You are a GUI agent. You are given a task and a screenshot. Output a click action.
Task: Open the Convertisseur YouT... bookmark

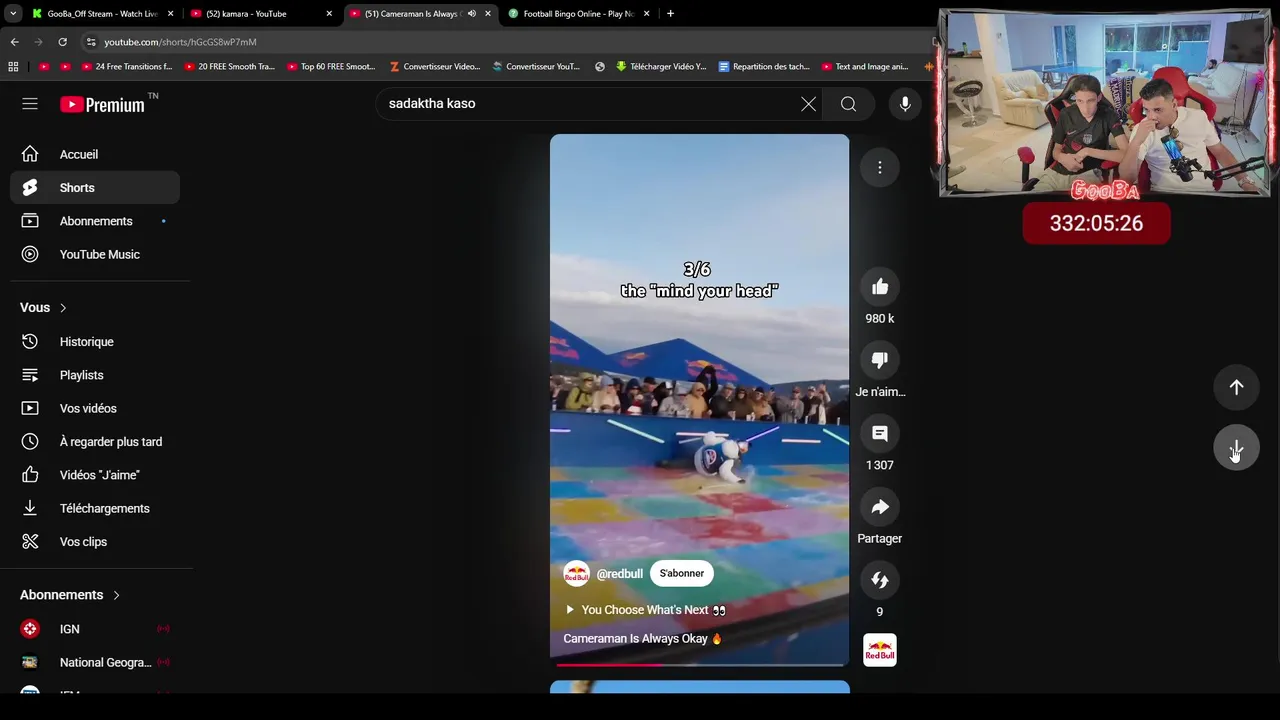coord(536,67)
